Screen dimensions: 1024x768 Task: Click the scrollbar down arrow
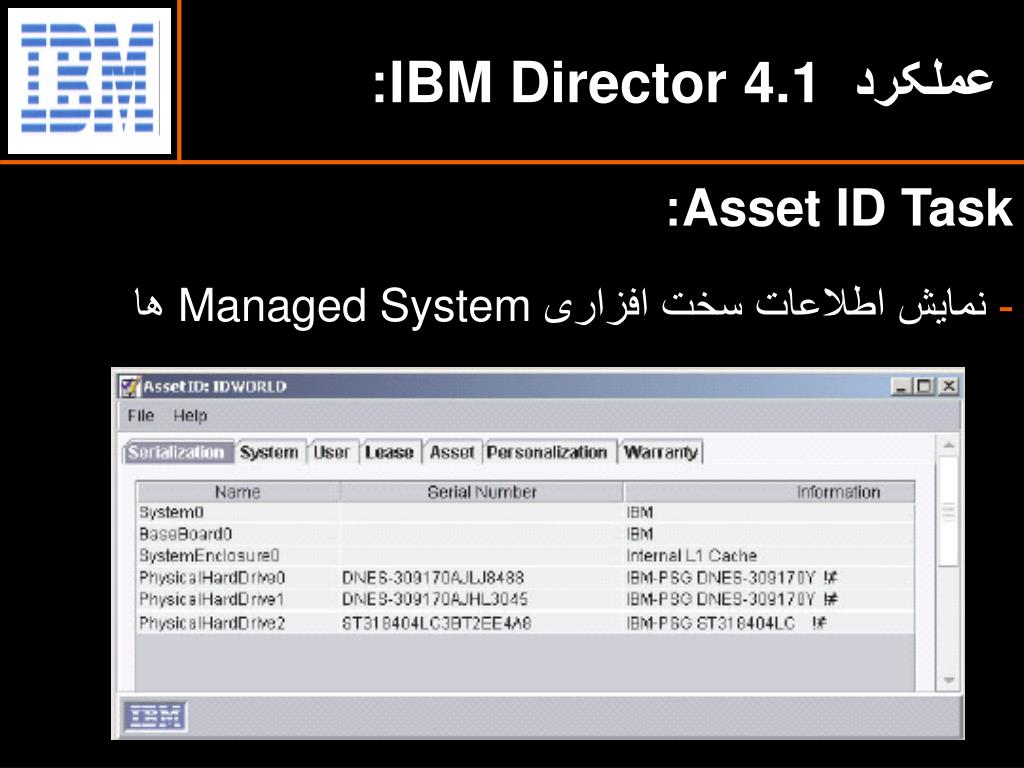point(949,680)
